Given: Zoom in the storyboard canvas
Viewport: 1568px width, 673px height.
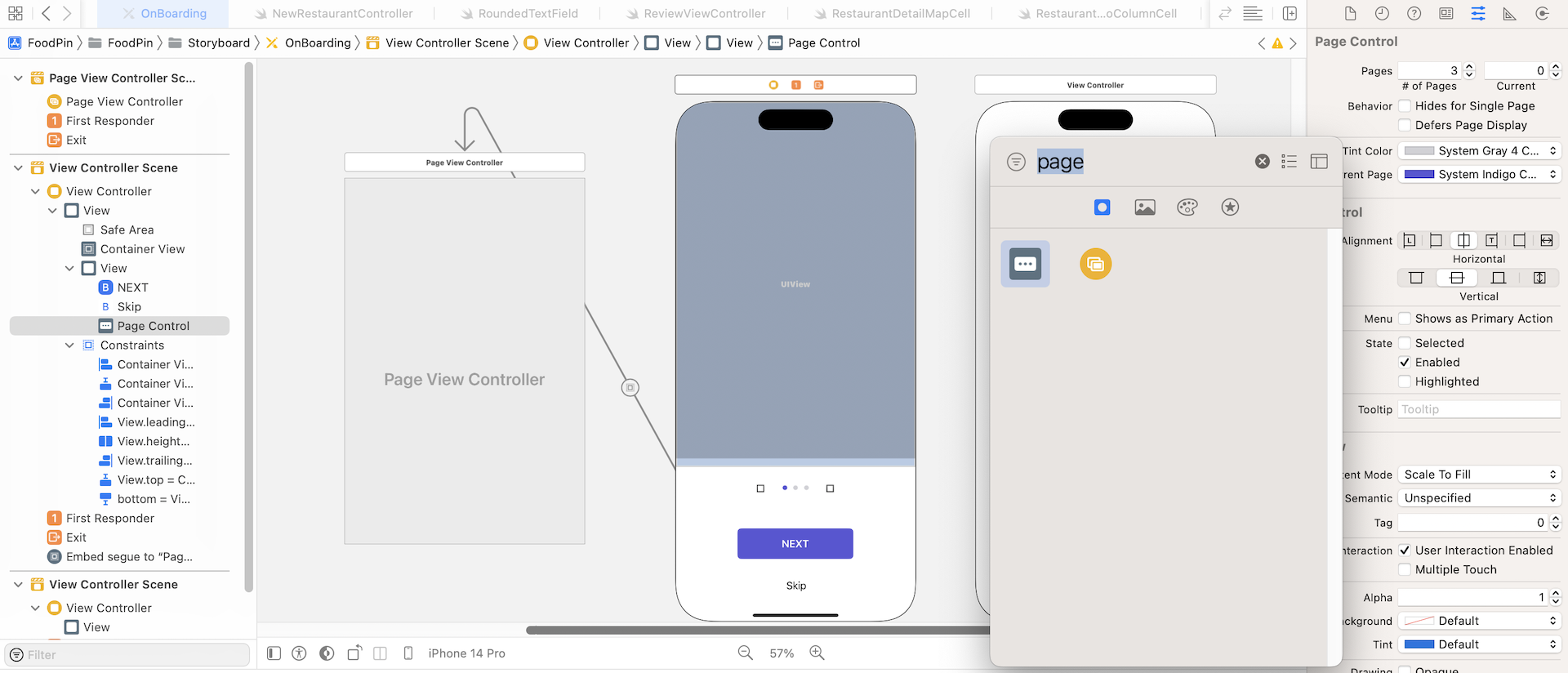Looking at the screenshot, I should pos(817,653).
